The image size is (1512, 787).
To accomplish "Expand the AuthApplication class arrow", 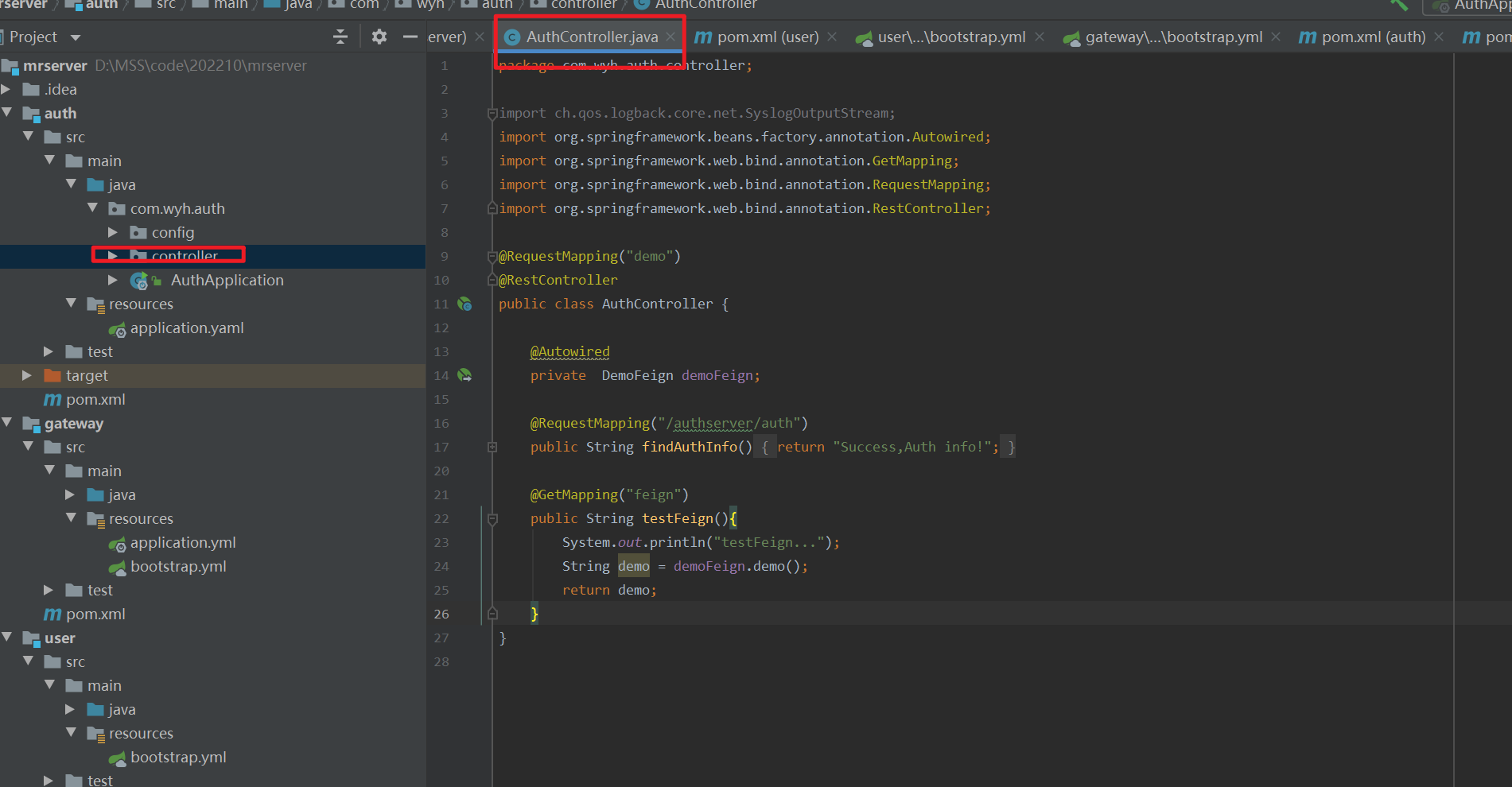I will tap(113, 280).
